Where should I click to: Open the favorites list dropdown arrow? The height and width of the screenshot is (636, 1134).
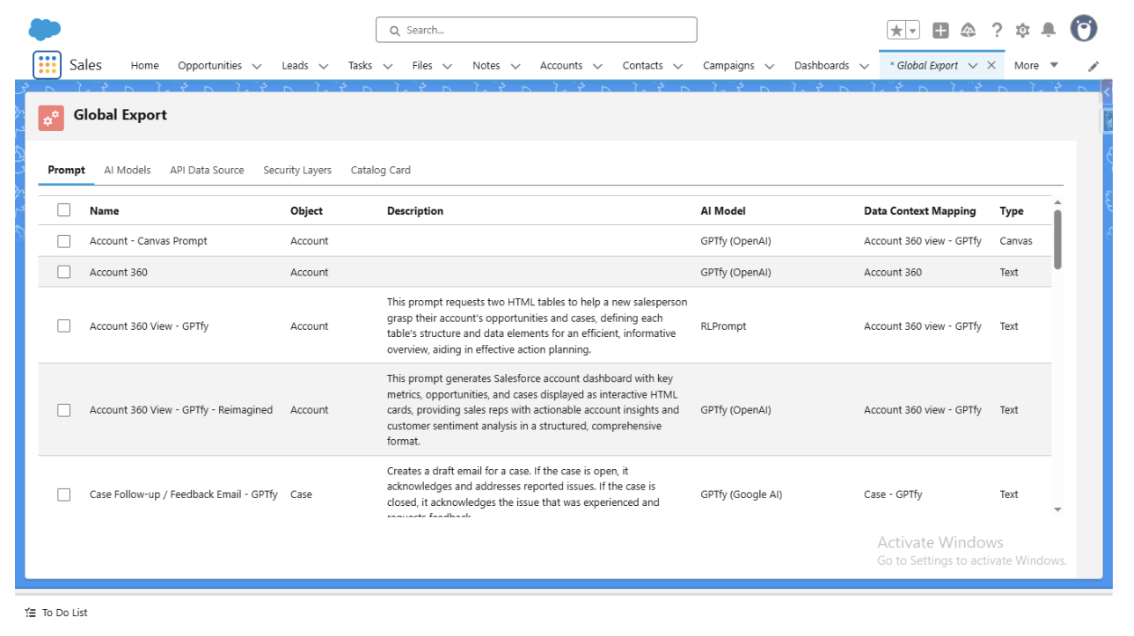pos(913,30)
